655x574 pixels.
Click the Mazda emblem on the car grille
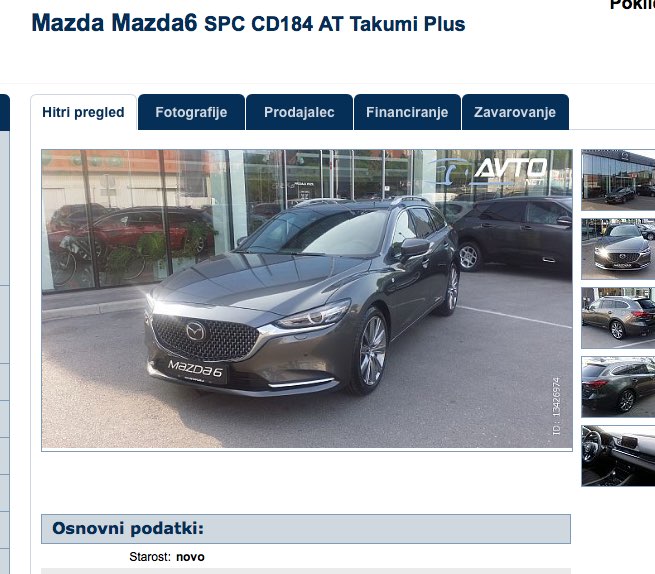(x=195, y=331)
